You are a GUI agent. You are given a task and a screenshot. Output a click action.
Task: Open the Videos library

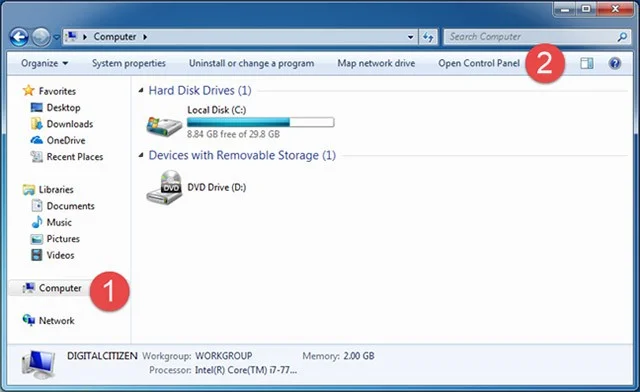tap(60, 255)
